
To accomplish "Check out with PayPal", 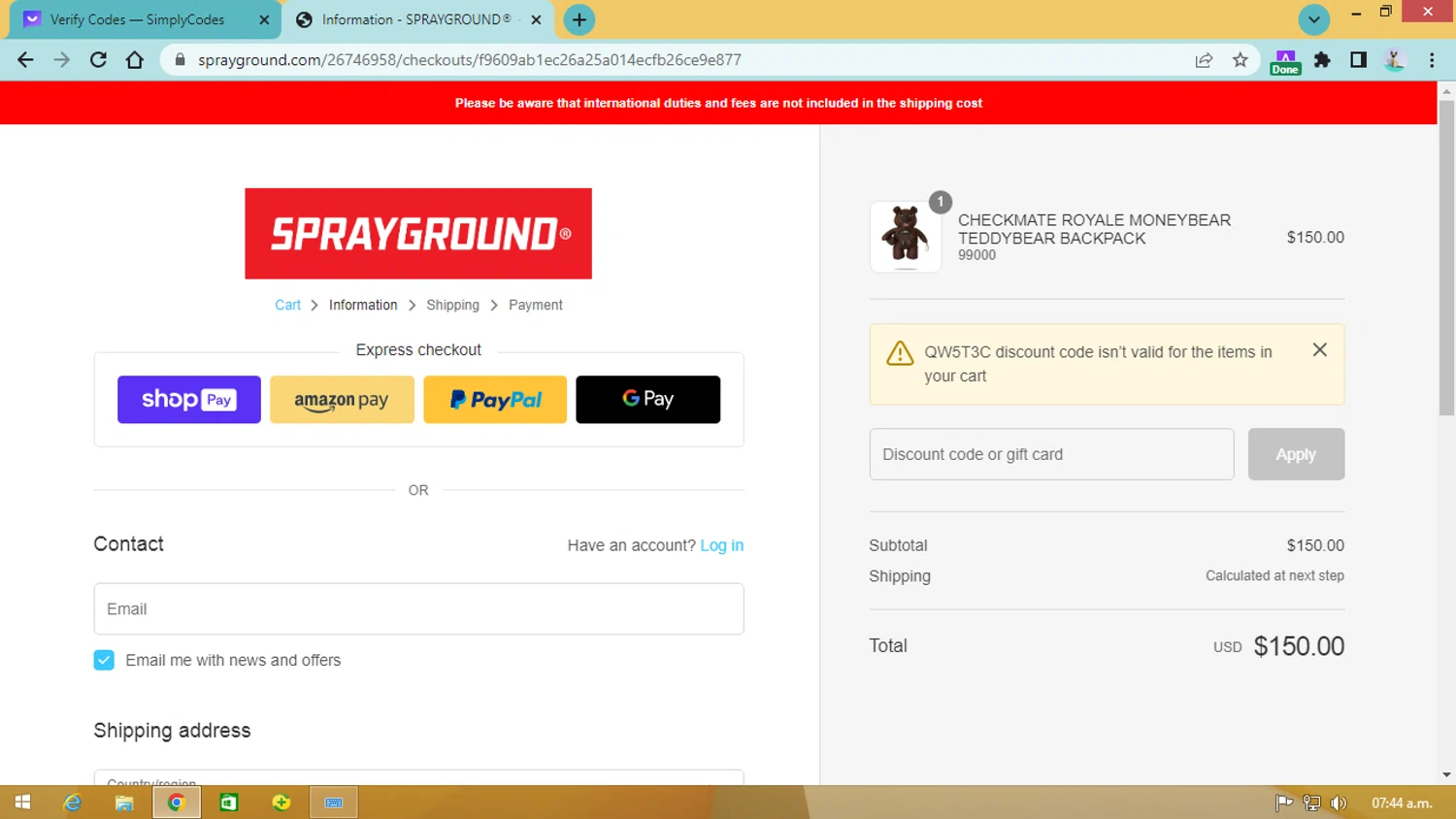I will click(x=495, y=400).
